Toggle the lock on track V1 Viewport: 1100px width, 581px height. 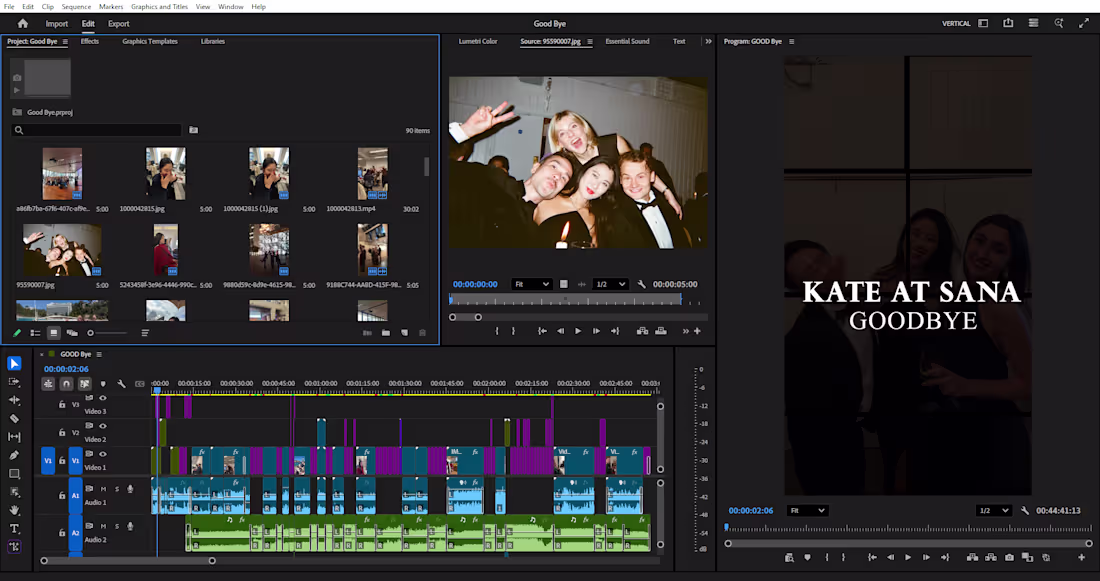click(62, 461)
